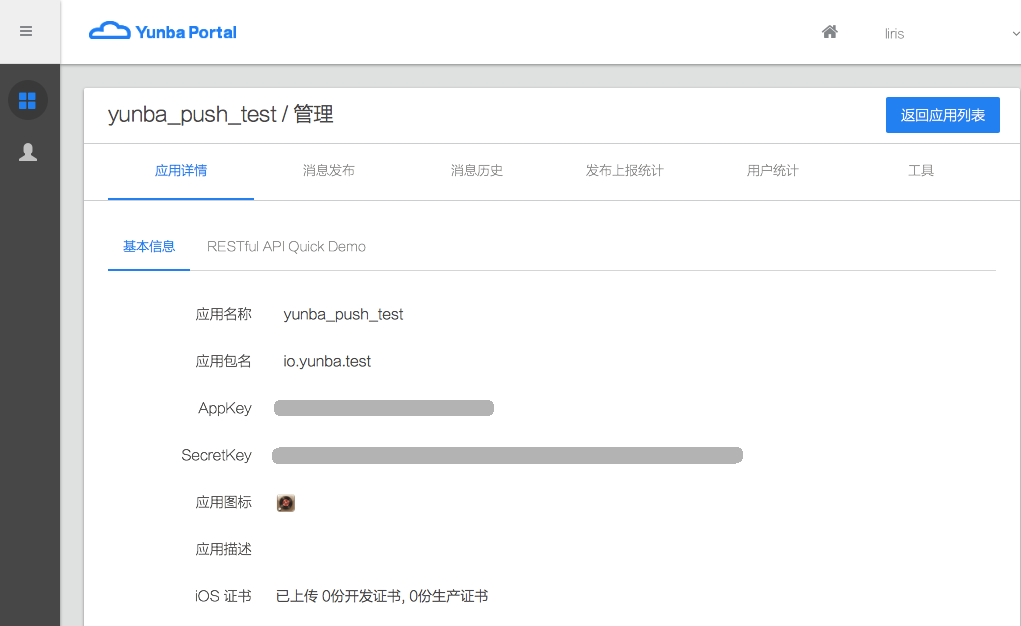
Task: Click the 应用包名 label
Action: [223, 362]
